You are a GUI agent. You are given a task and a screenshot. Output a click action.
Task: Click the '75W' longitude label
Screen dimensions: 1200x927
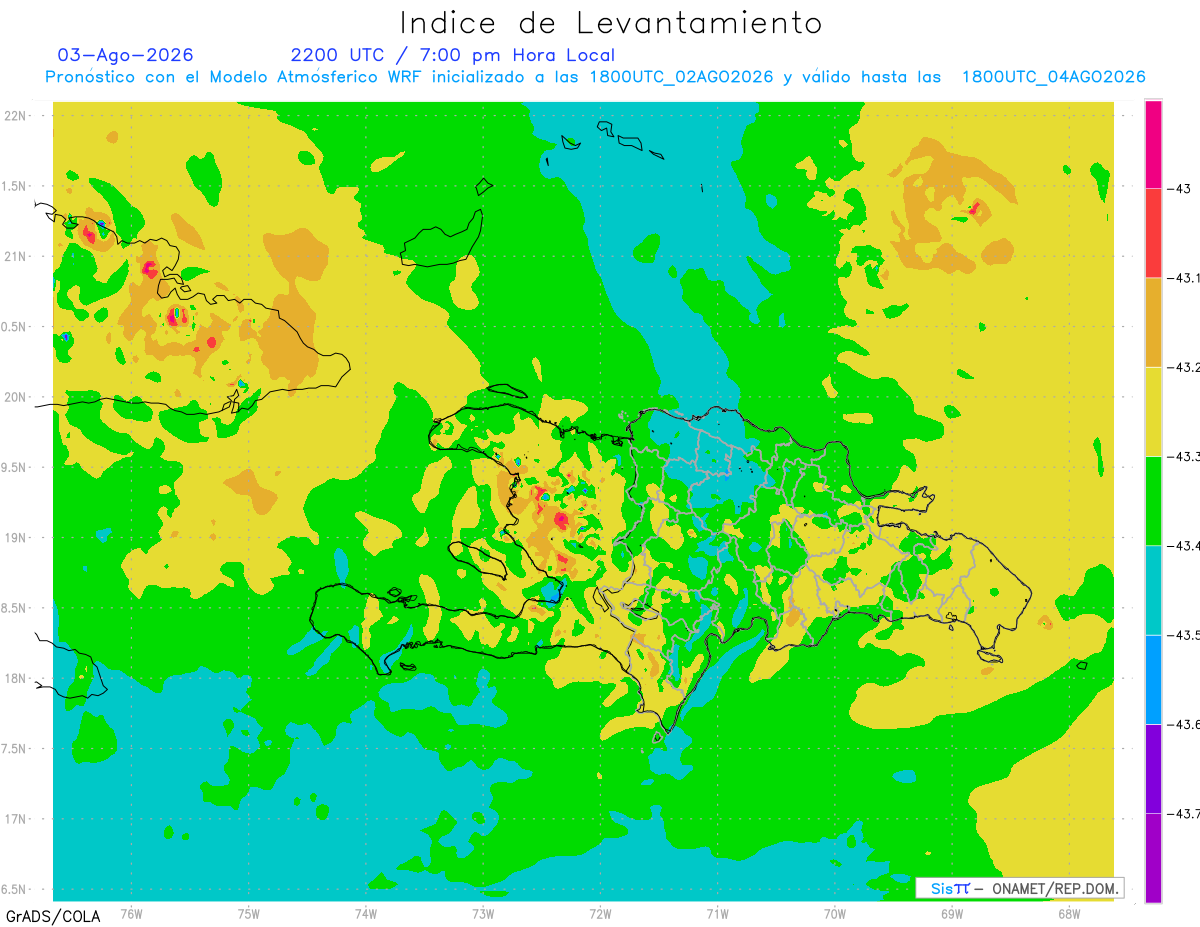click(249, 913)
